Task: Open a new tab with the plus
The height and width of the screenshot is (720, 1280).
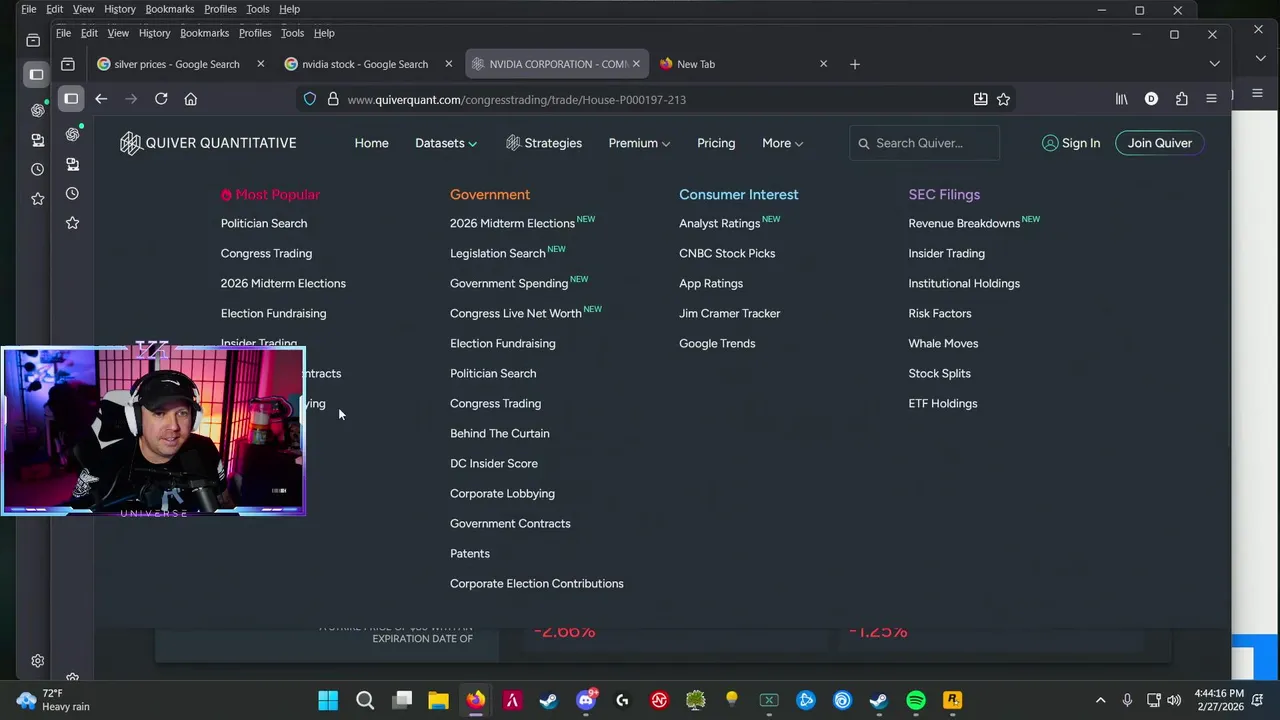Action: coord(854,64)
